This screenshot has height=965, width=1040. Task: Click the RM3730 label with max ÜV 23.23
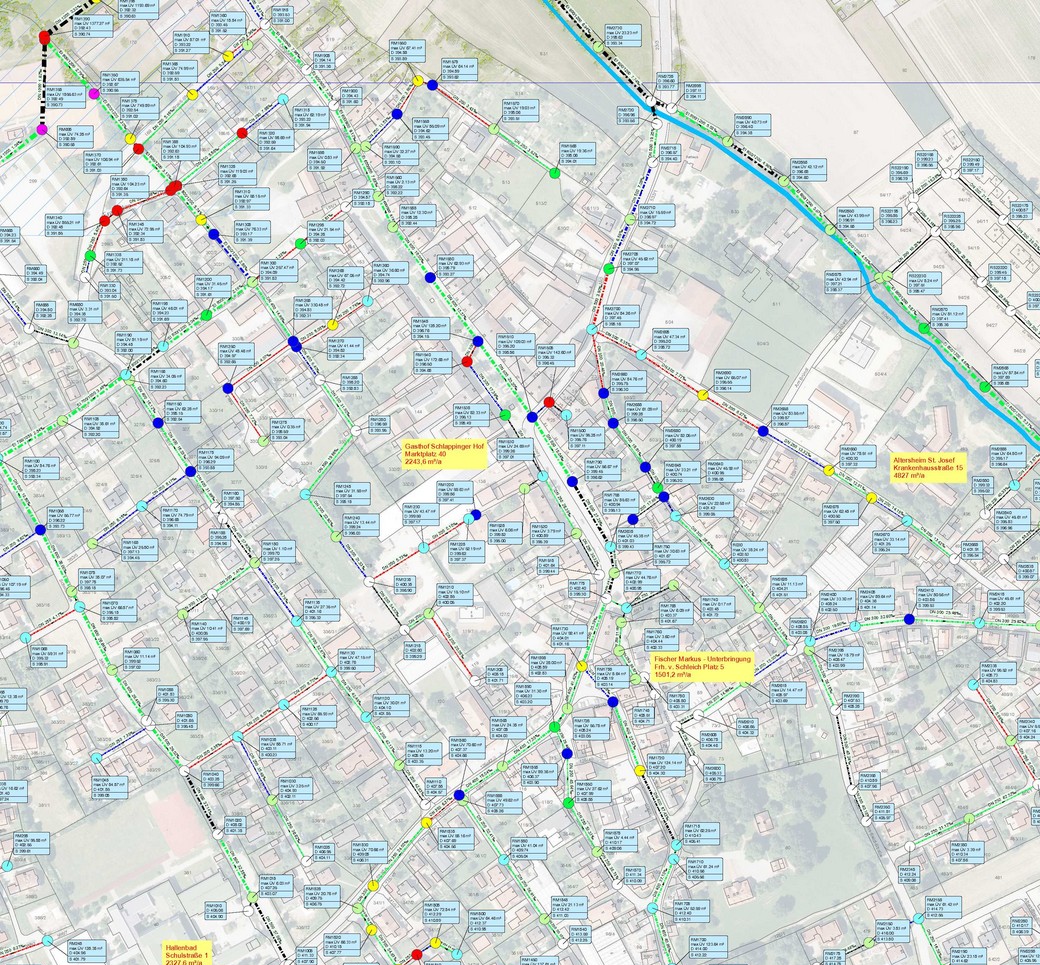click(622, 36)
